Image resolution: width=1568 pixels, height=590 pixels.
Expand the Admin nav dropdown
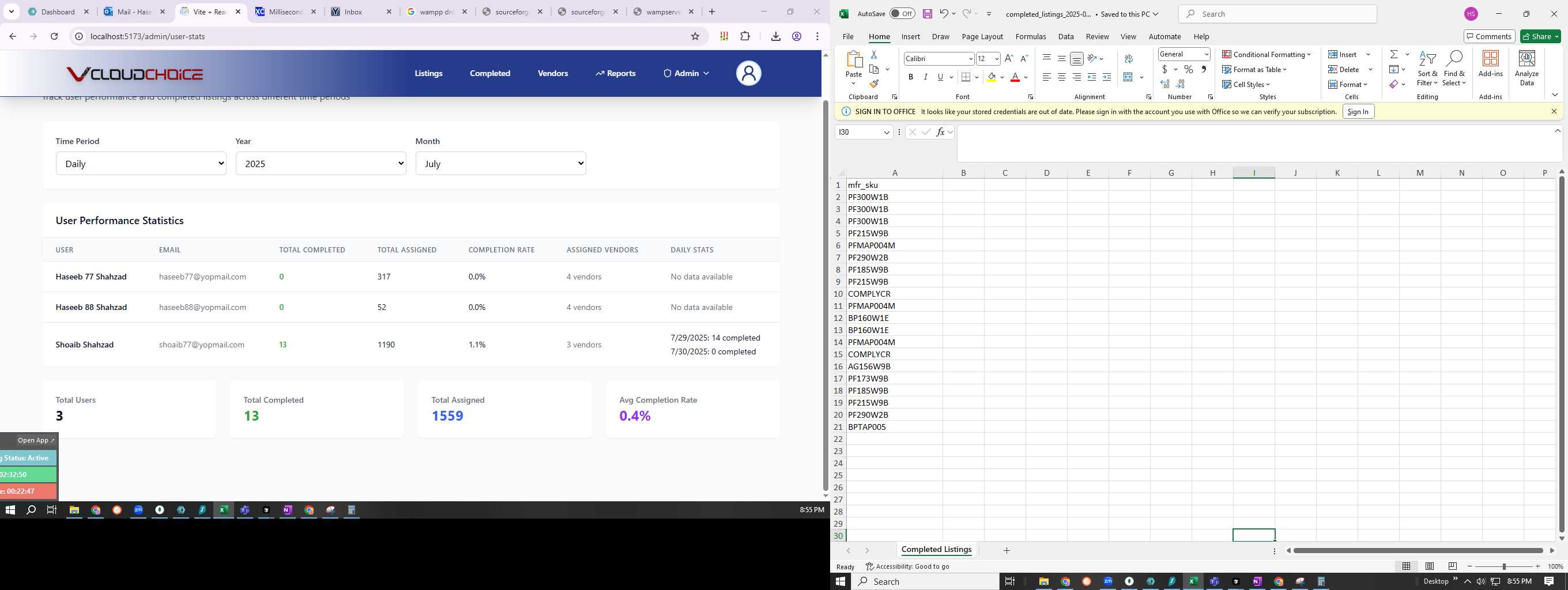[686, 73]
